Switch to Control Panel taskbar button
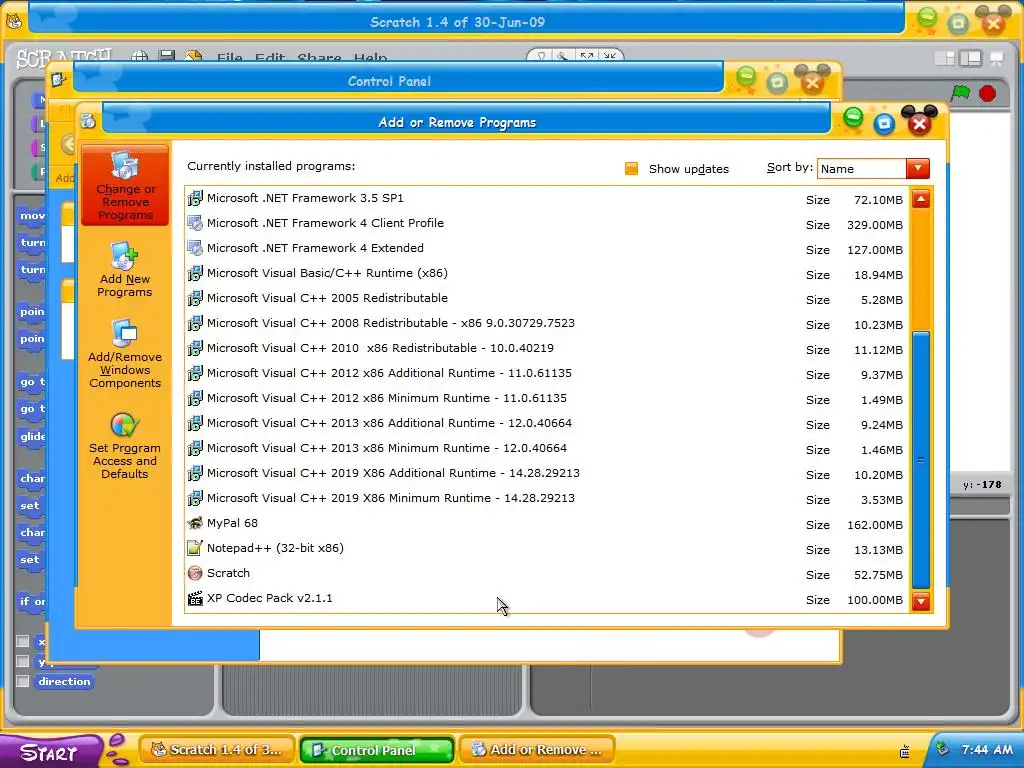 point(377,750)
